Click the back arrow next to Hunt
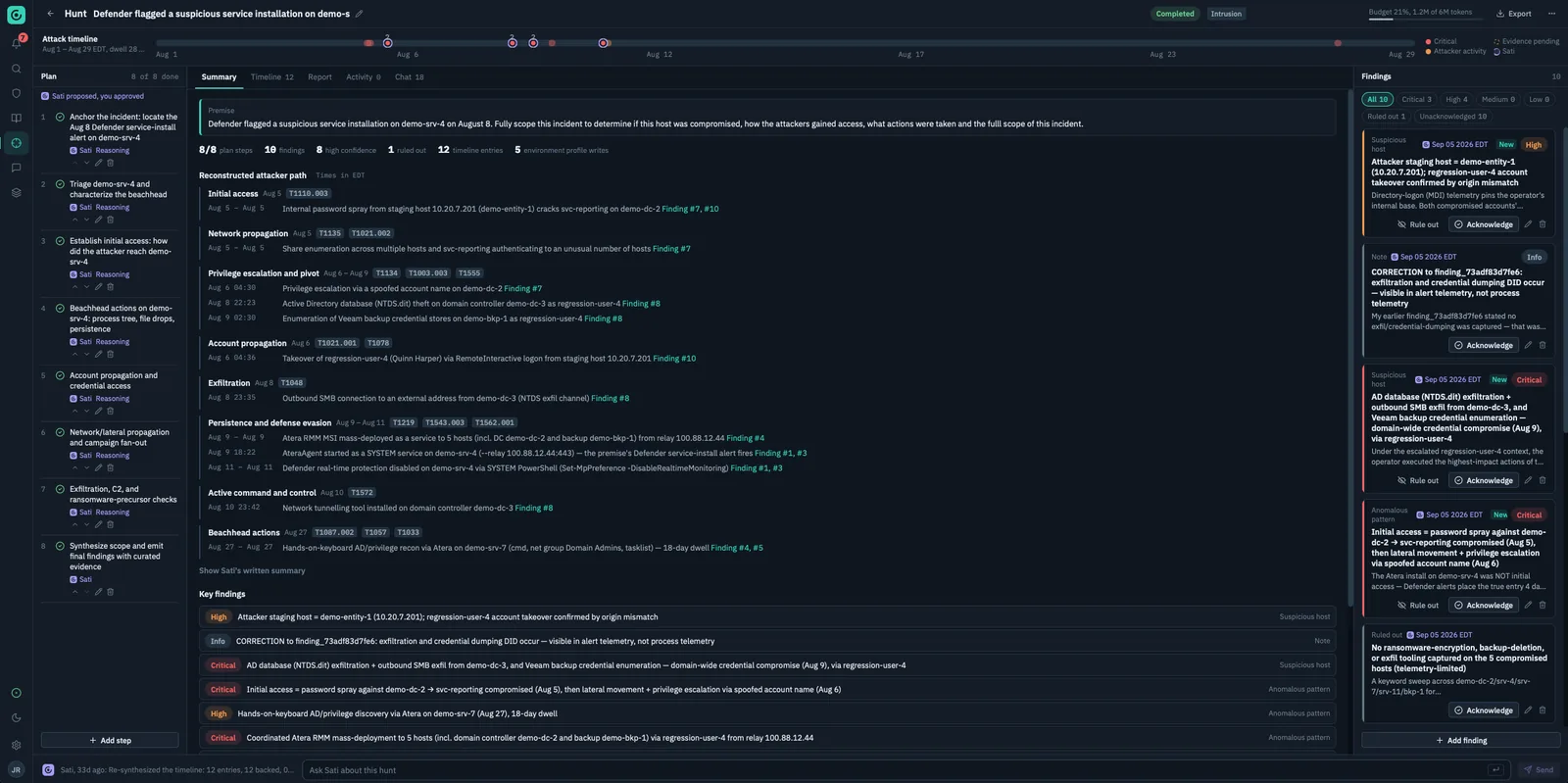This screenshot has width=1568, height=783. click(x=50, y=14)
